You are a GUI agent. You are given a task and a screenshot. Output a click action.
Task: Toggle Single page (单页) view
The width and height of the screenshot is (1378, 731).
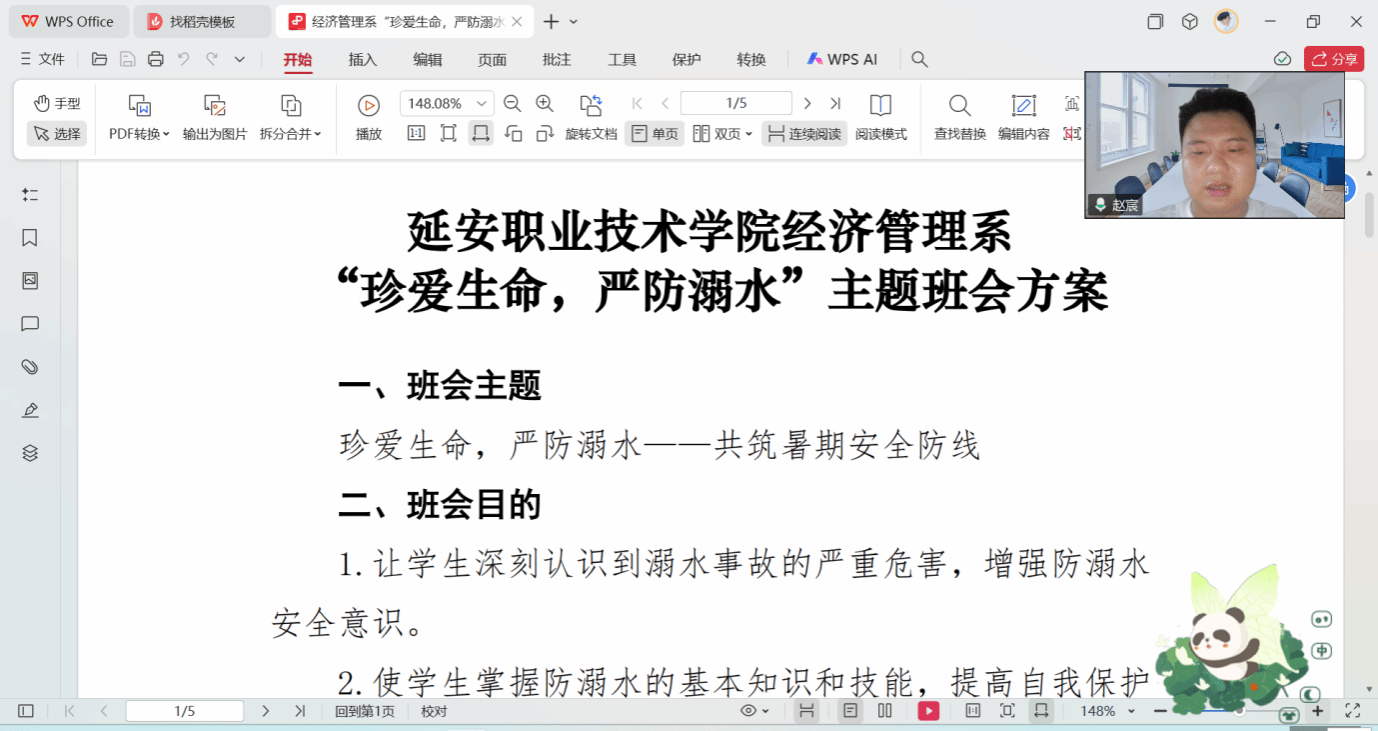coord(654,134)
